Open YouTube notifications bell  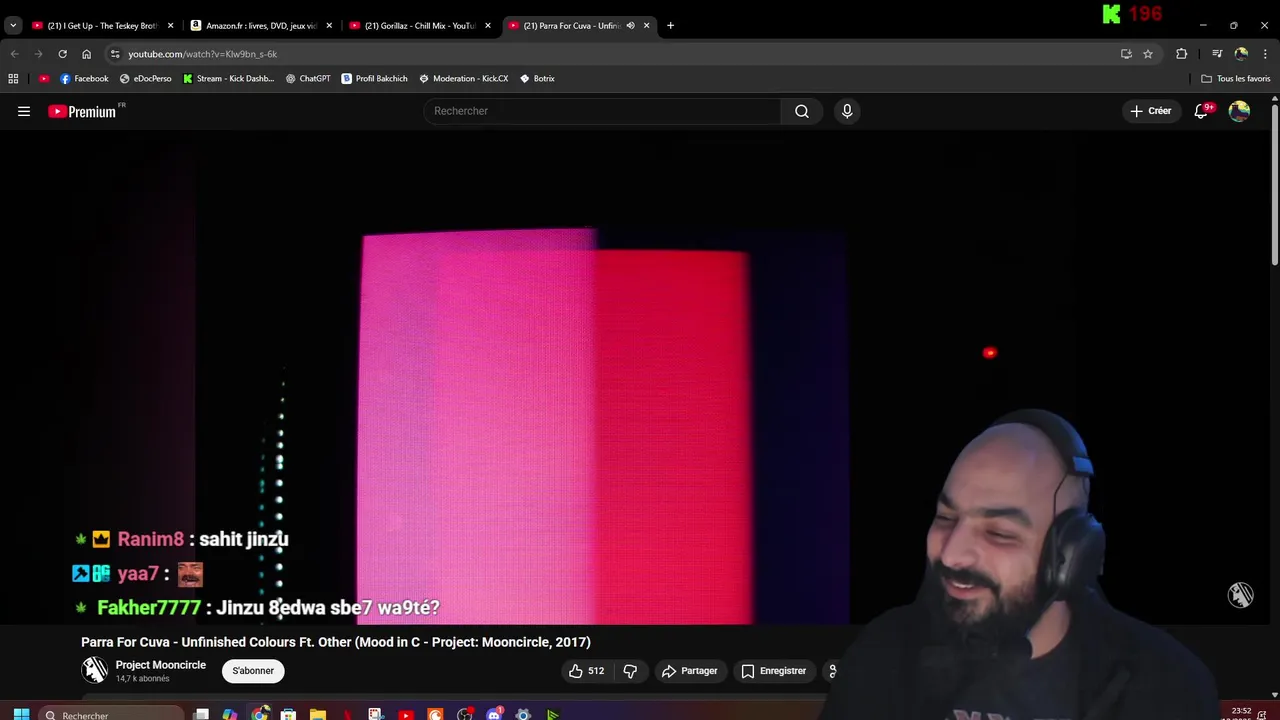click(1202, 111)
